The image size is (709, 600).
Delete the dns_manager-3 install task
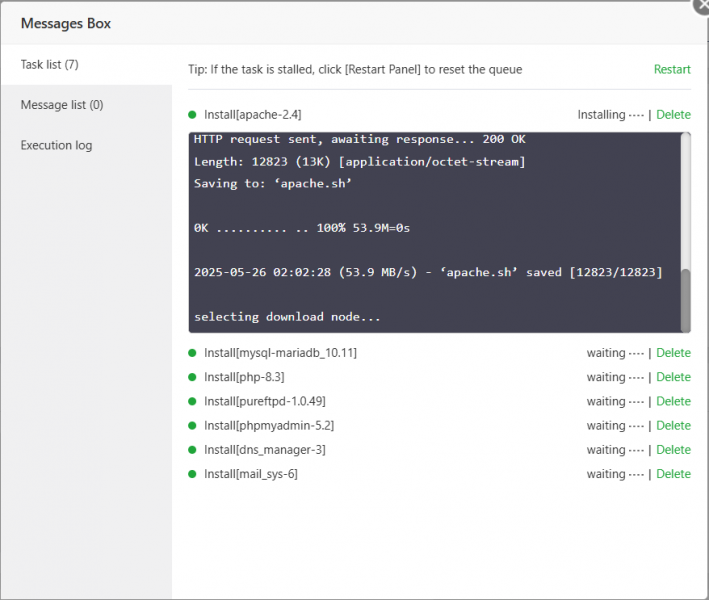(x=673, y=450)
